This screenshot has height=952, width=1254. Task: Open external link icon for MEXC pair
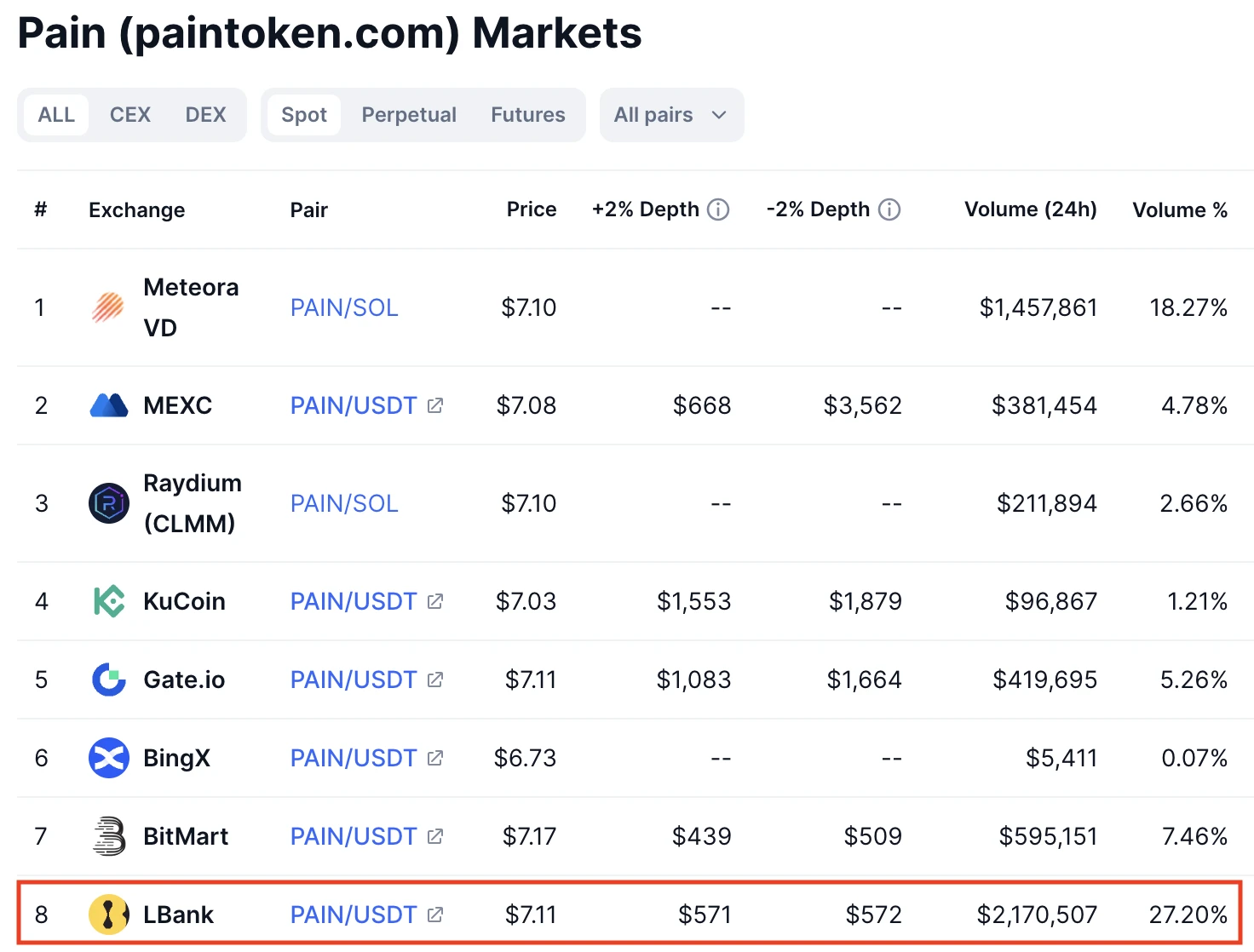coord(435,405)
